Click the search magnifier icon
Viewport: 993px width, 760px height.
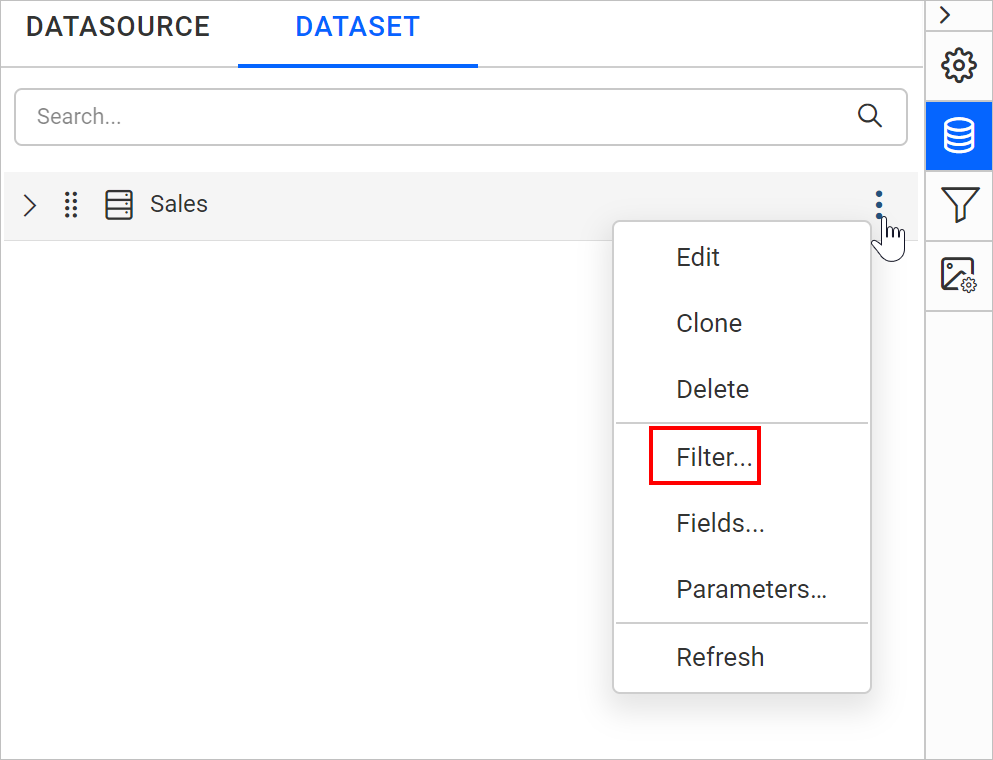pos(869,116)
